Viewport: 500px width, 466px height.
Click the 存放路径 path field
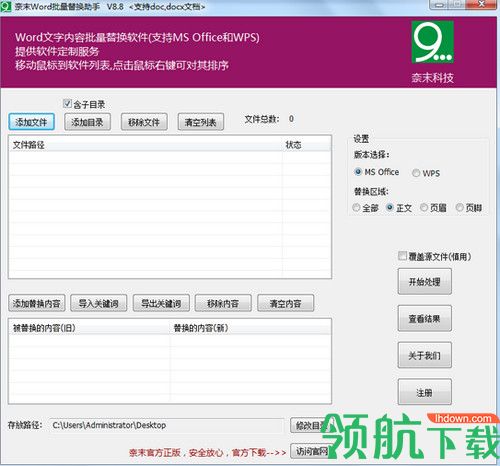[x=167, y=425]
